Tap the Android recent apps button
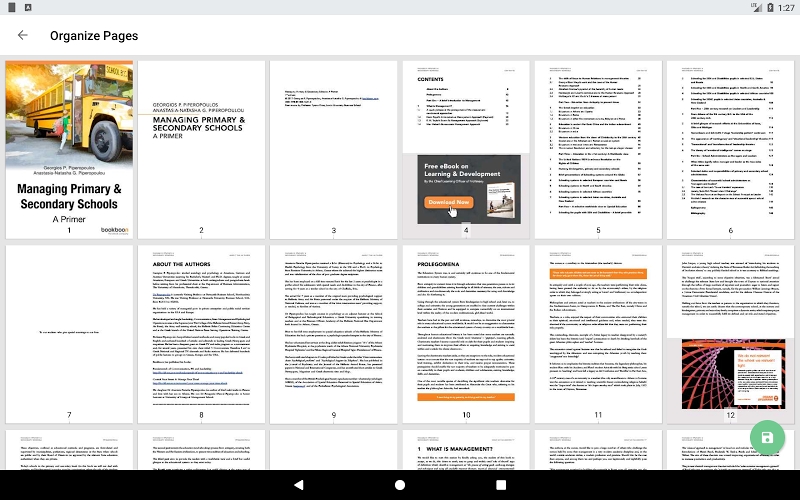800x500 pixels. pyautogui.click(x=501, y=485)
